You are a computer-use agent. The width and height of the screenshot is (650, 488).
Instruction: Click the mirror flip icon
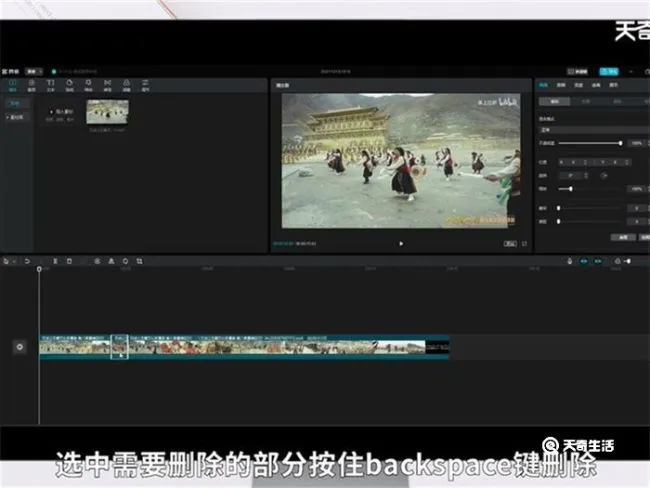111,261
